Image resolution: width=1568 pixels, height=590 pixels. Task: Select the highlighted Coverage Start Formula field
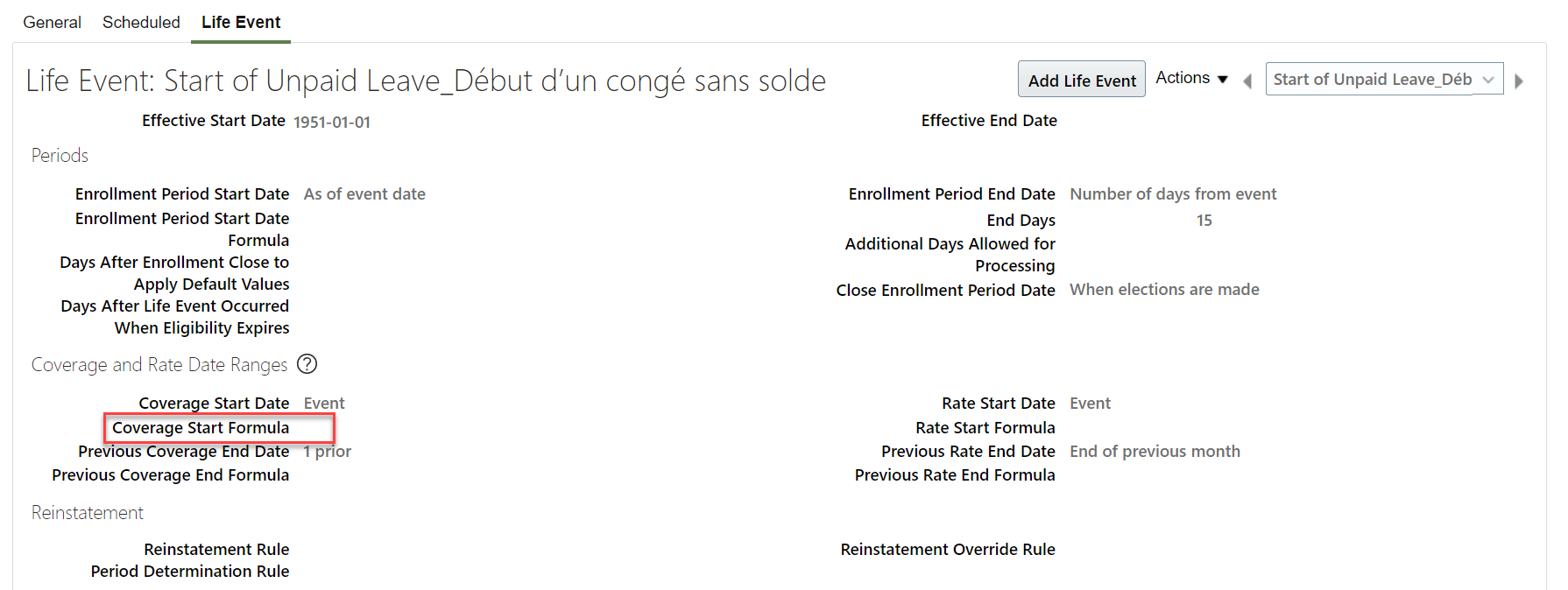218,427
